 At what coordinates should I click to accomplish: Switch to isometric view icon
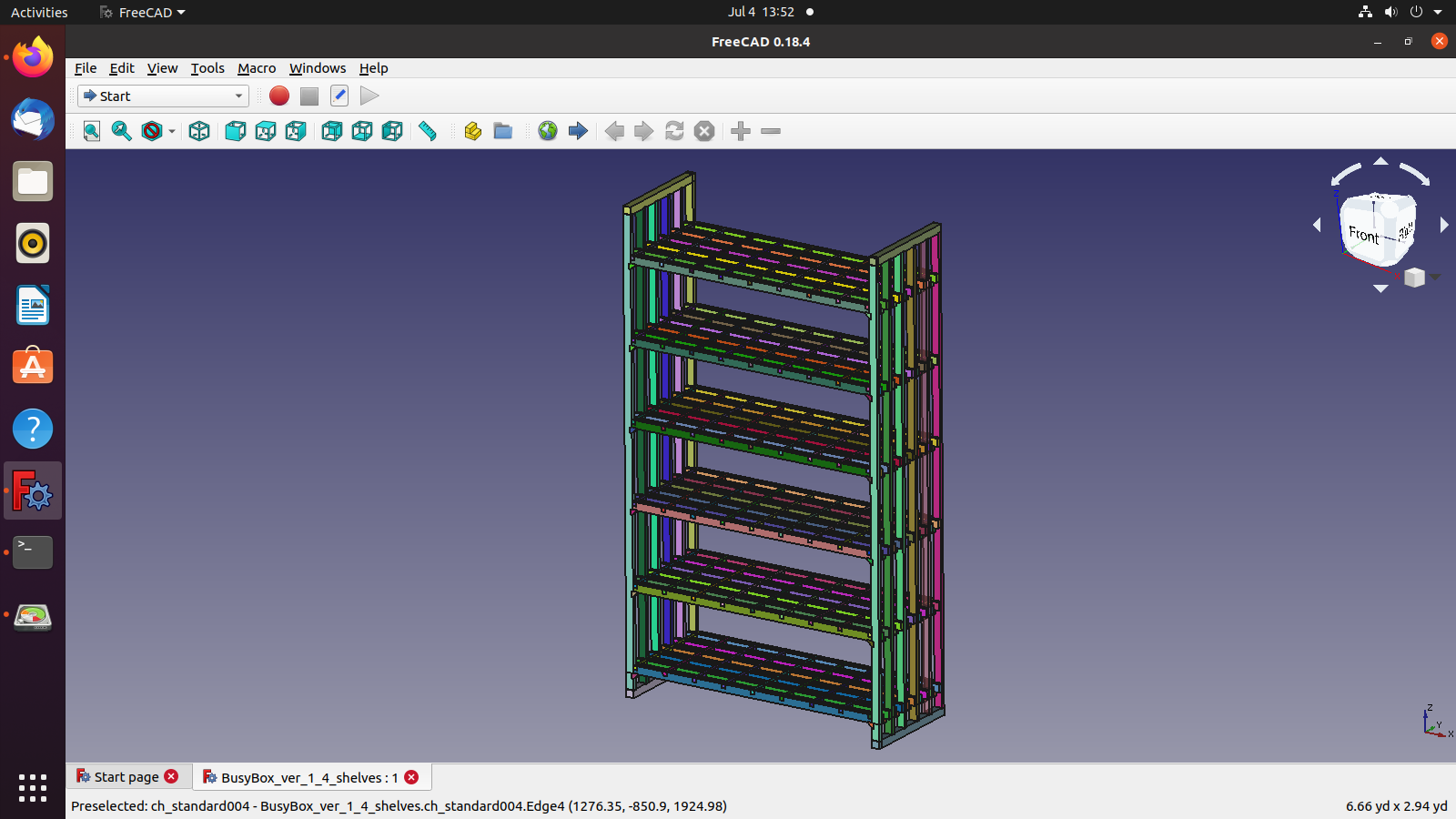(x=199, y=131)
